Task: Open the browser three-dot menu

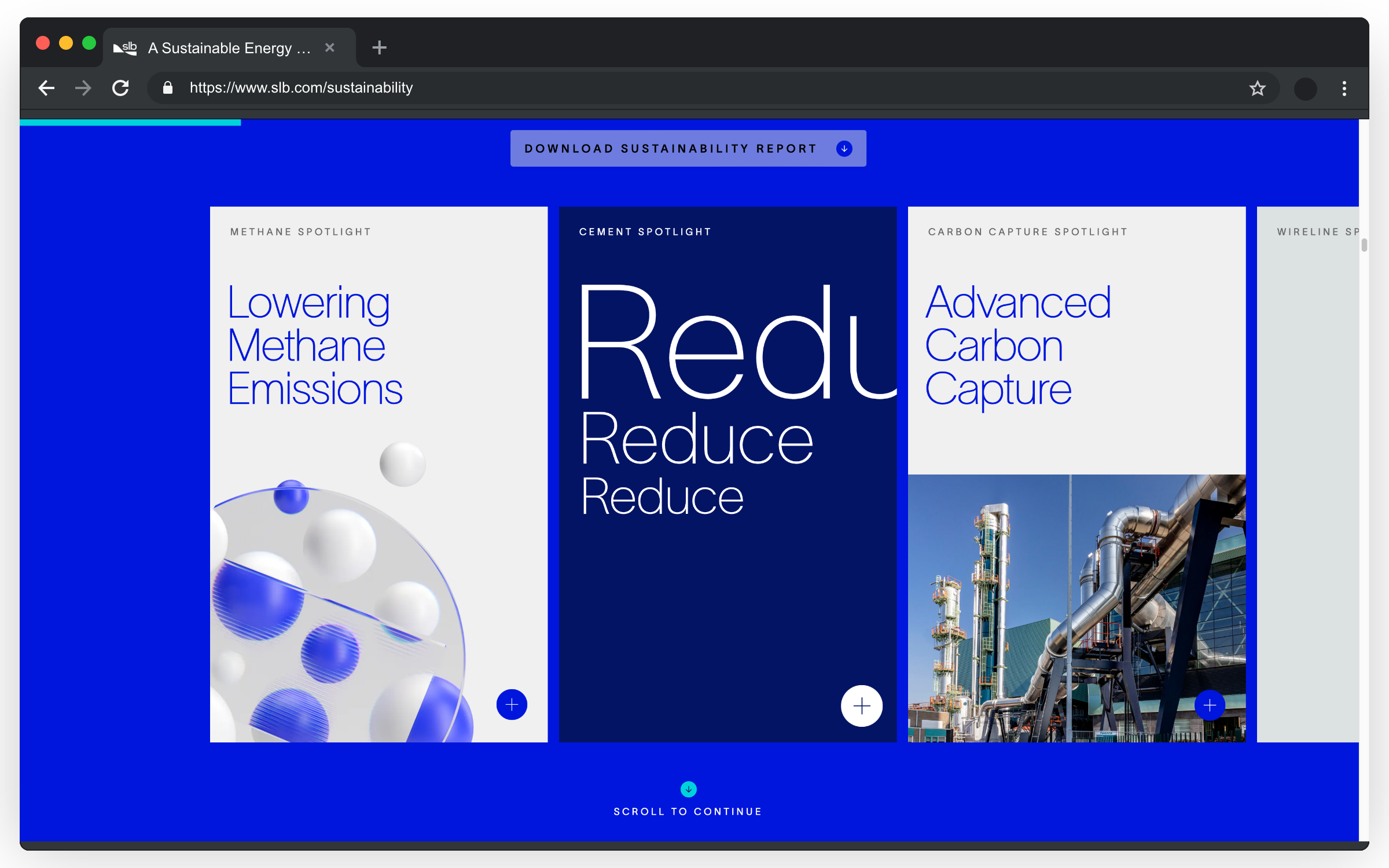Action: click(x=1344, y=89)
